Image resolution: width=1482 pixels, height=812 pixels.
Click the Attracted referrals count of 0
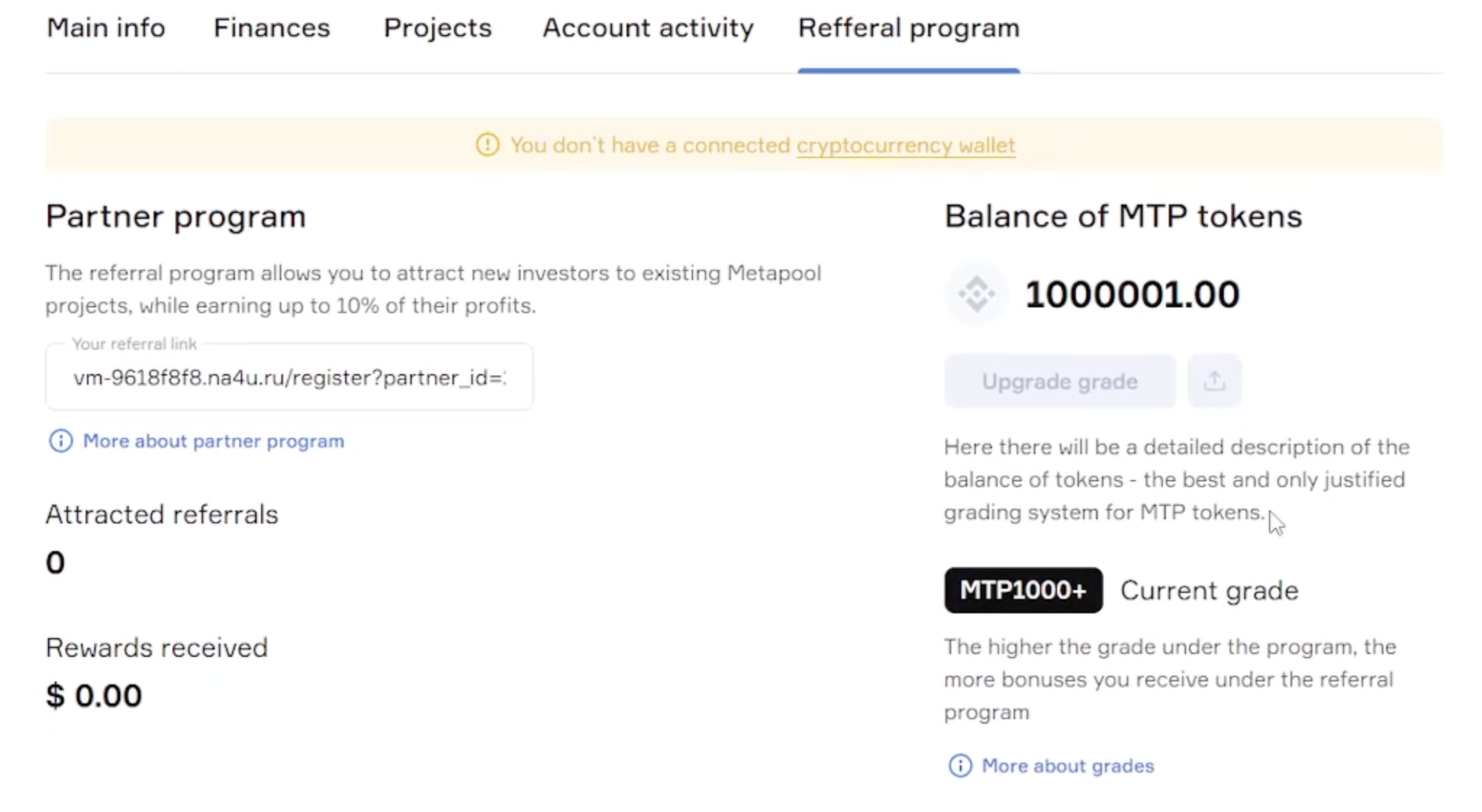coord(55,563)
